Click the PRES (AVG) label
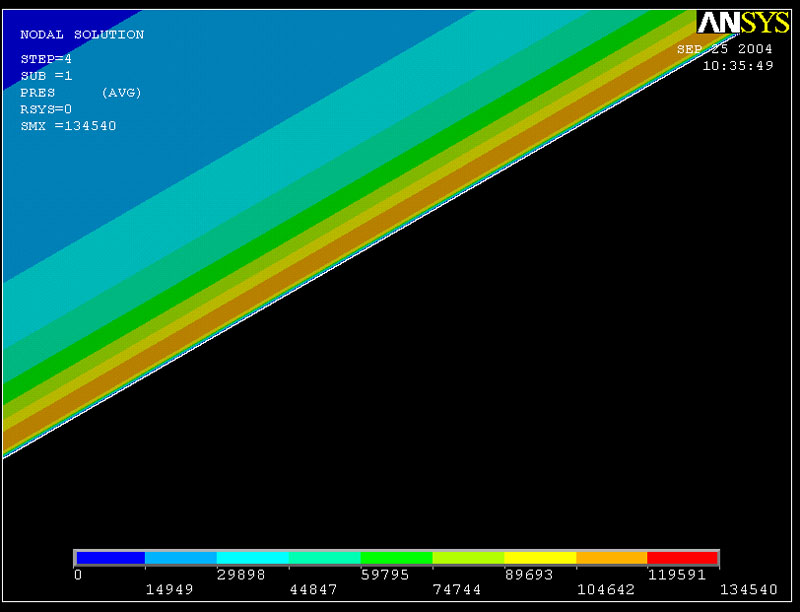 tap(81, 93)
